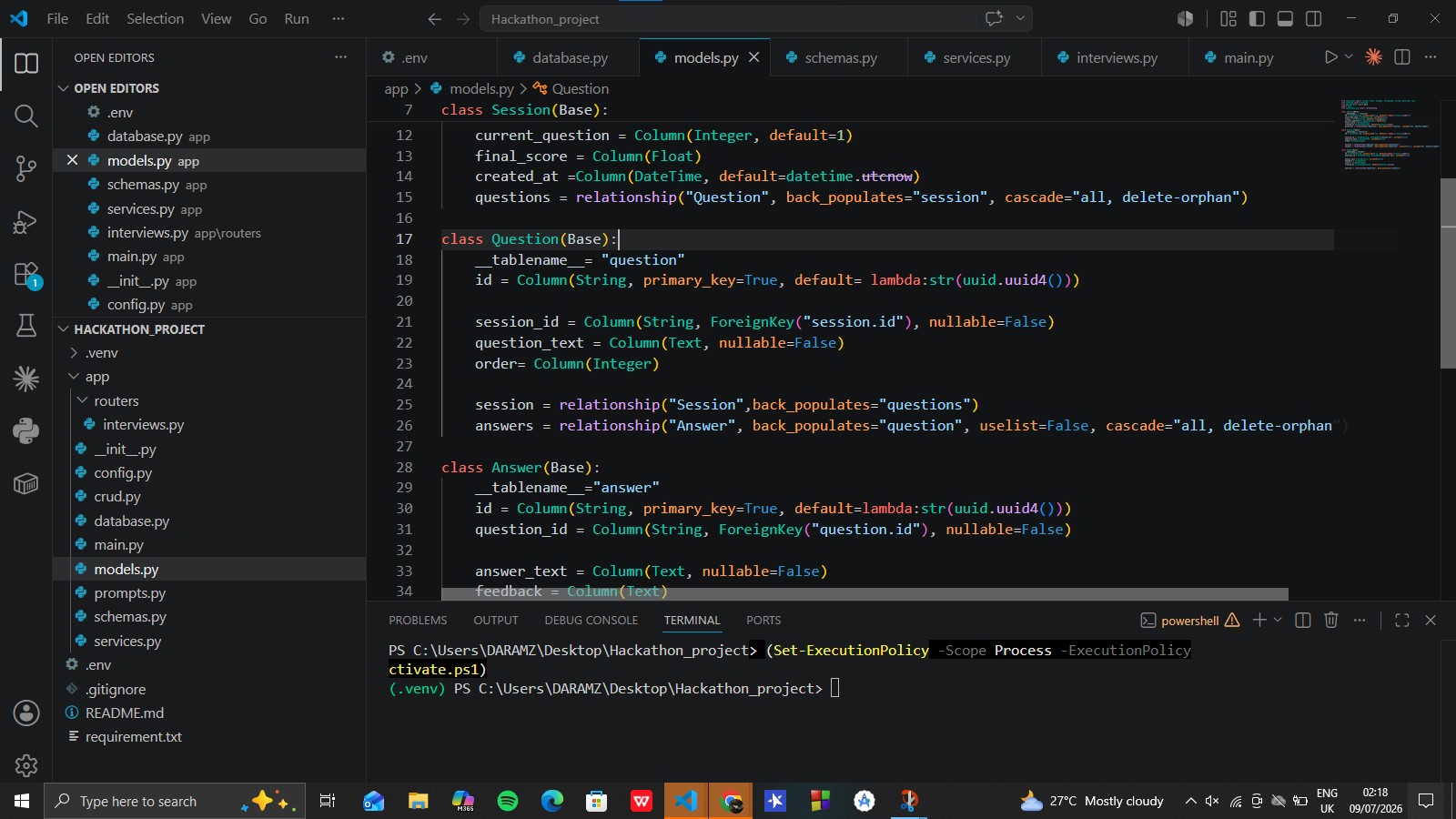This screenshot has width=1456, height=819.
Task: Click the Windows Start button
Action: click(x=22, y=801)
